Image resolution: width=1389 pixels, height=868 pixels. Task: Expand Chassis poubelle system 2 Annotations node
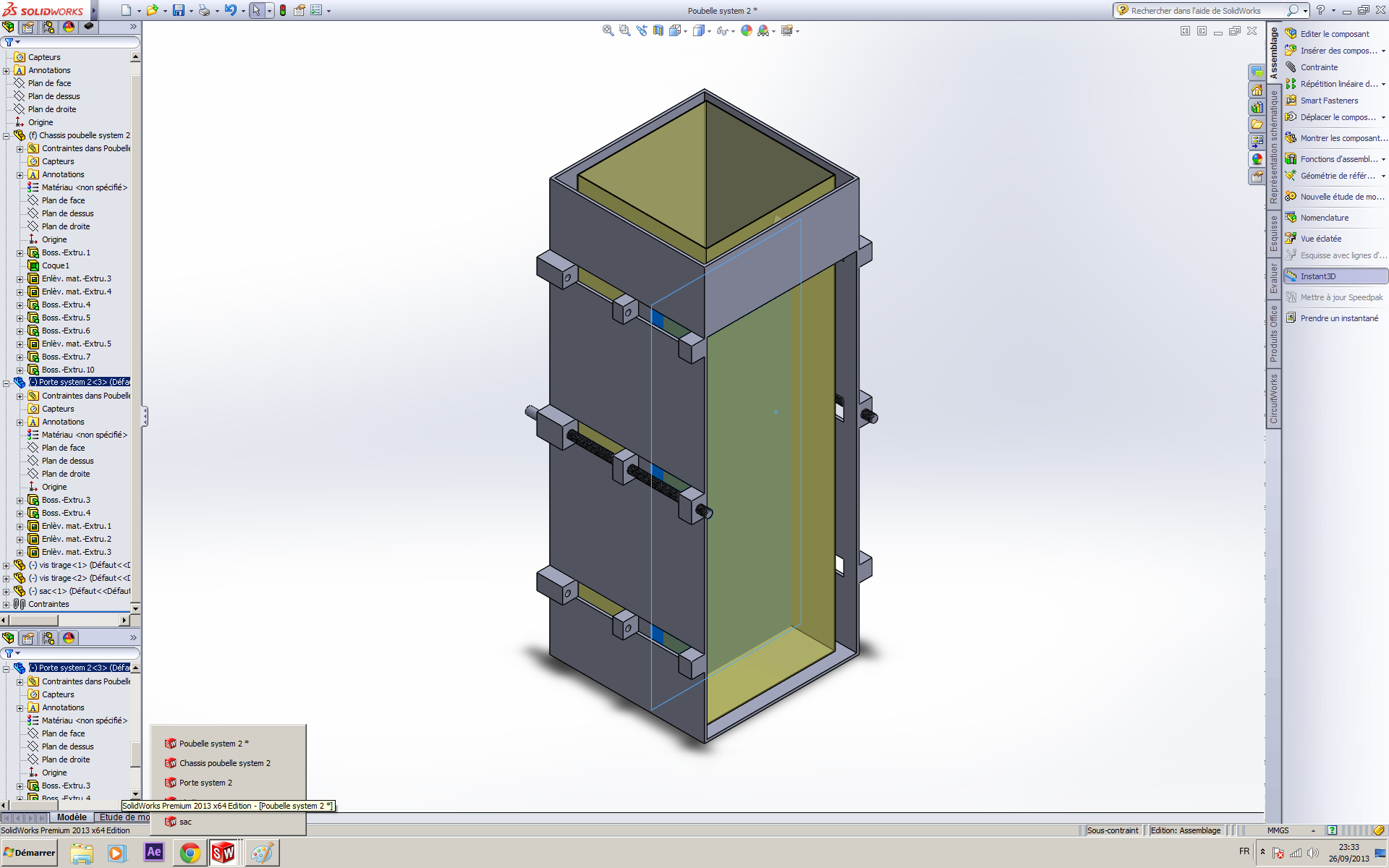pos(20,175)
